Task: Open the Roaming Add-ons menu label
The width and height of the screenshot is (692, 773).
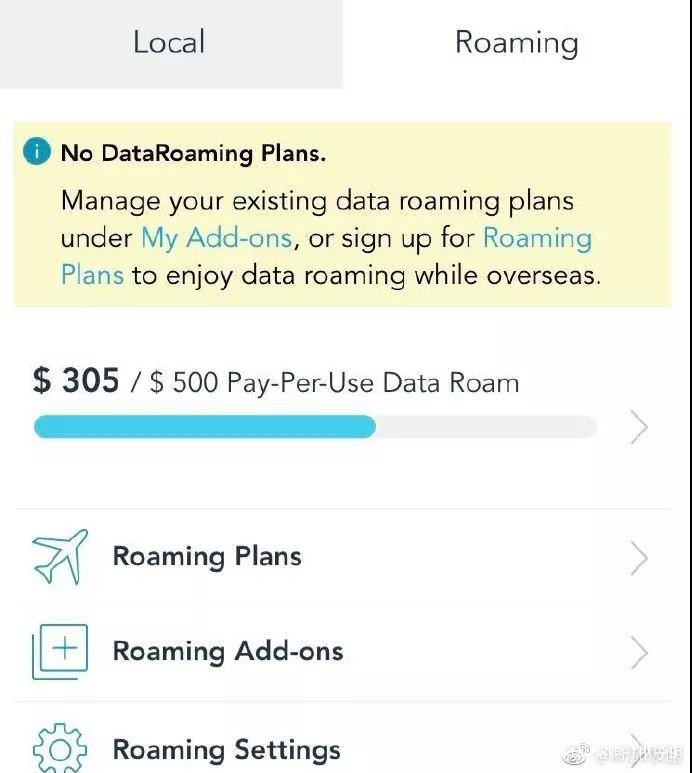Action: [x=228, y=651]
